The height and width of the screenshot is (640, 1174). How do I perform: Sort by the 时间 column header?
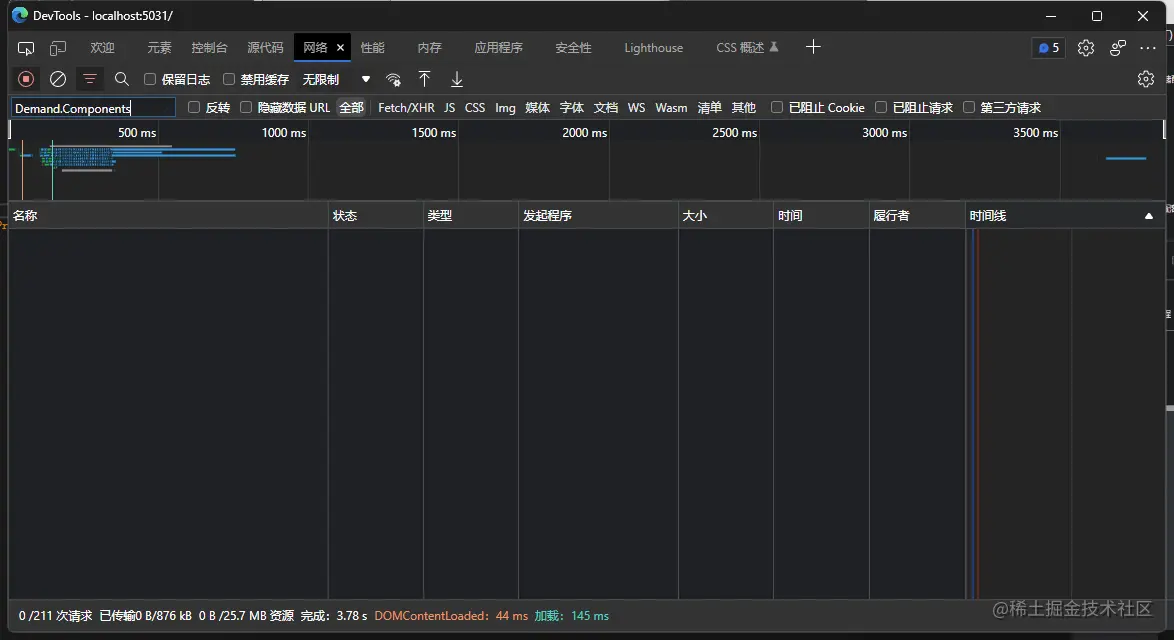click(821, 216)
